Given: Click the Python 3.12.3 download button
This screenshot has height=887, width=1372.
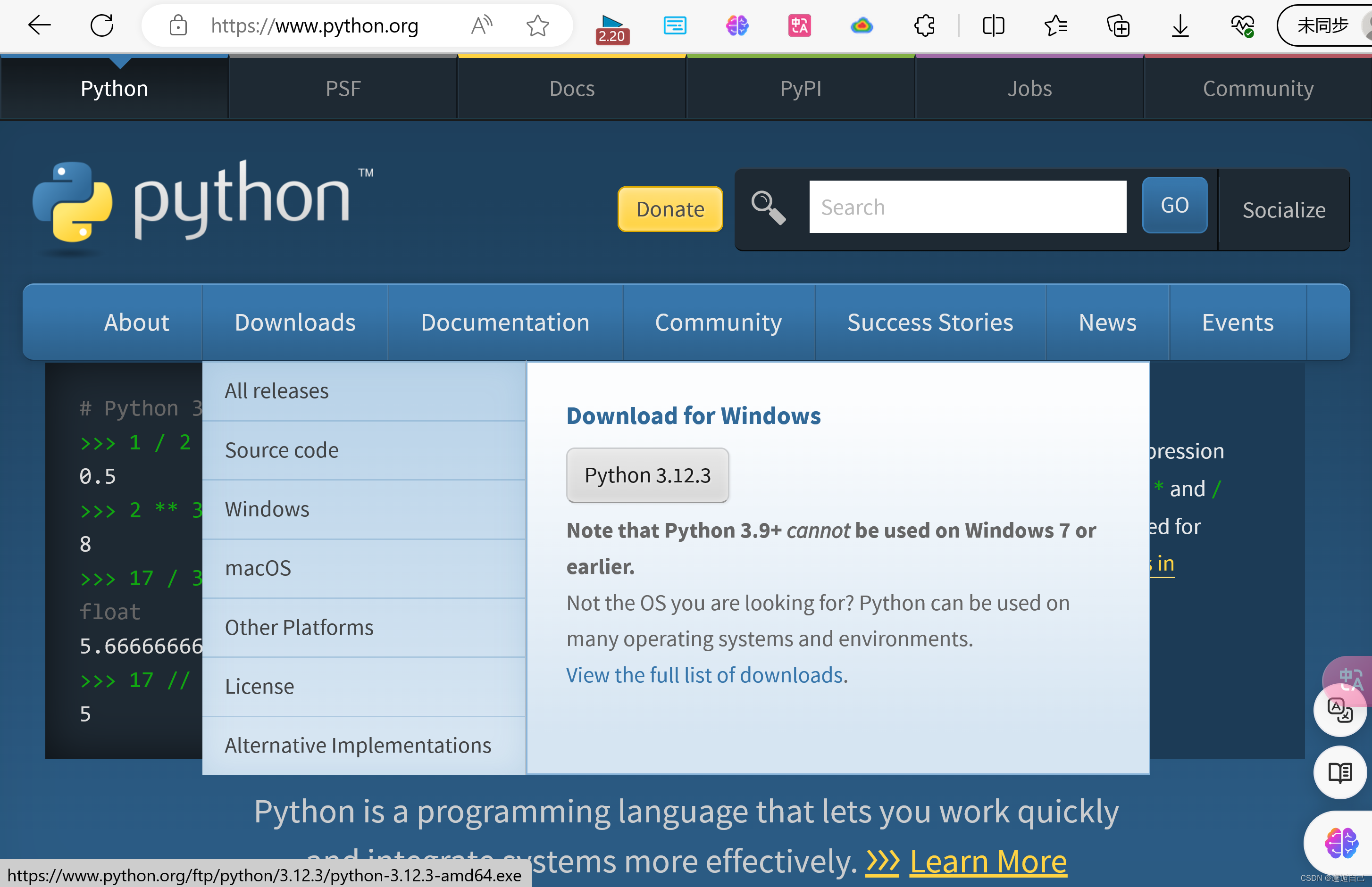Looking at the screenshot, I should tap(647, 475).
